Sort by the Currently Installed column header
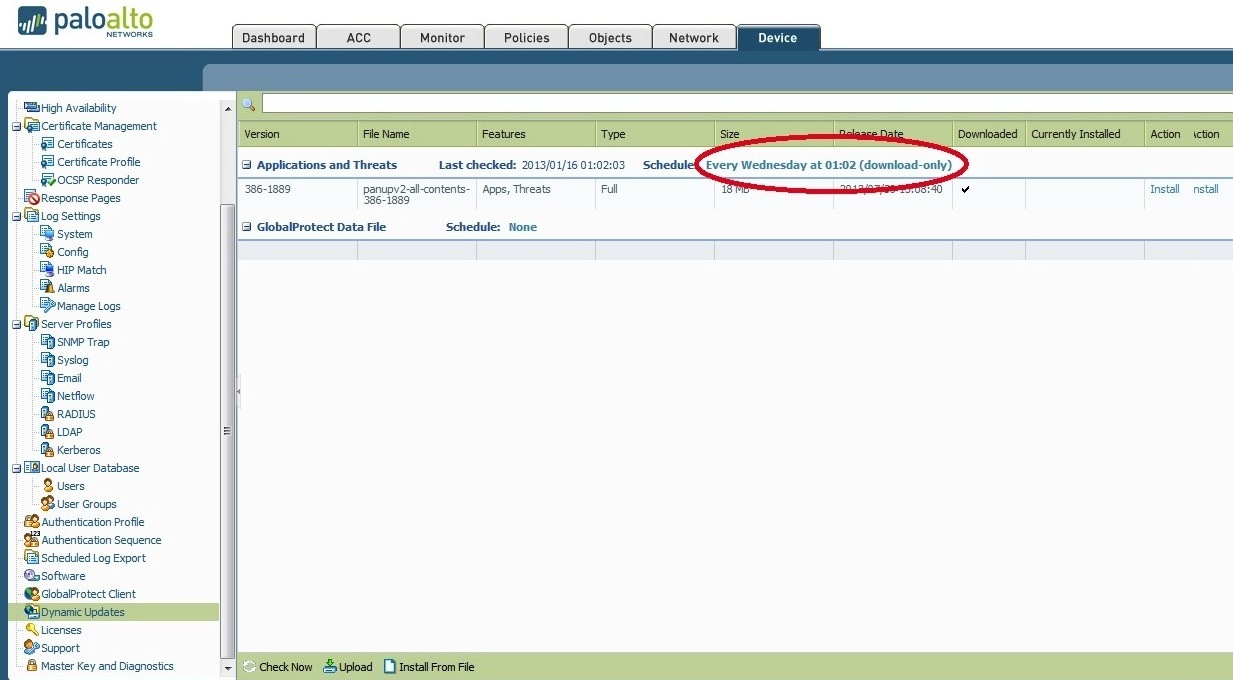 coord(1084,134)
